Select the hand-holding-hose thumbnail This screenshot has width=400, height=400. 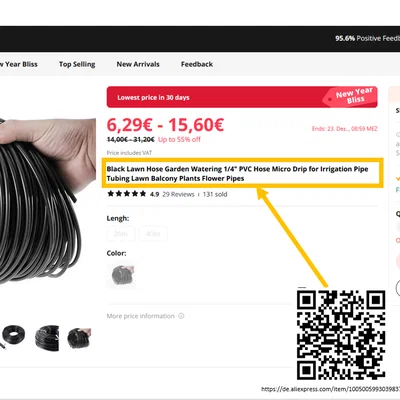[79, 338]
